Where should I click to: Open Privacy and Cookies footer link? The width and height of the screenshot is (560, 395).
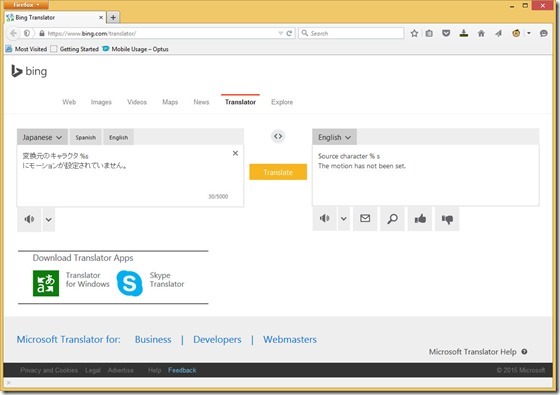(x=49, y=370)
